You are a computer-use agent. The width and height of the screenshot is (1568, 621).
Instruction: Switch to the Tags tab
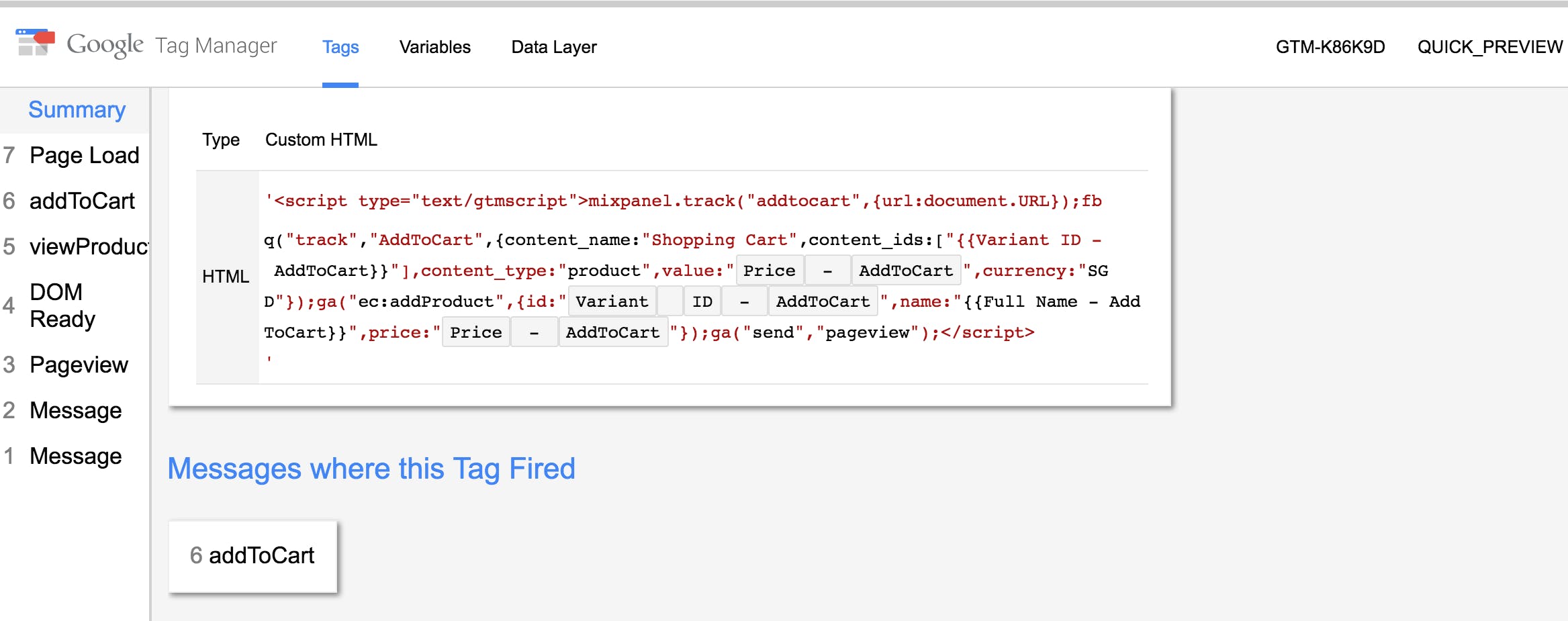point(340,47)
